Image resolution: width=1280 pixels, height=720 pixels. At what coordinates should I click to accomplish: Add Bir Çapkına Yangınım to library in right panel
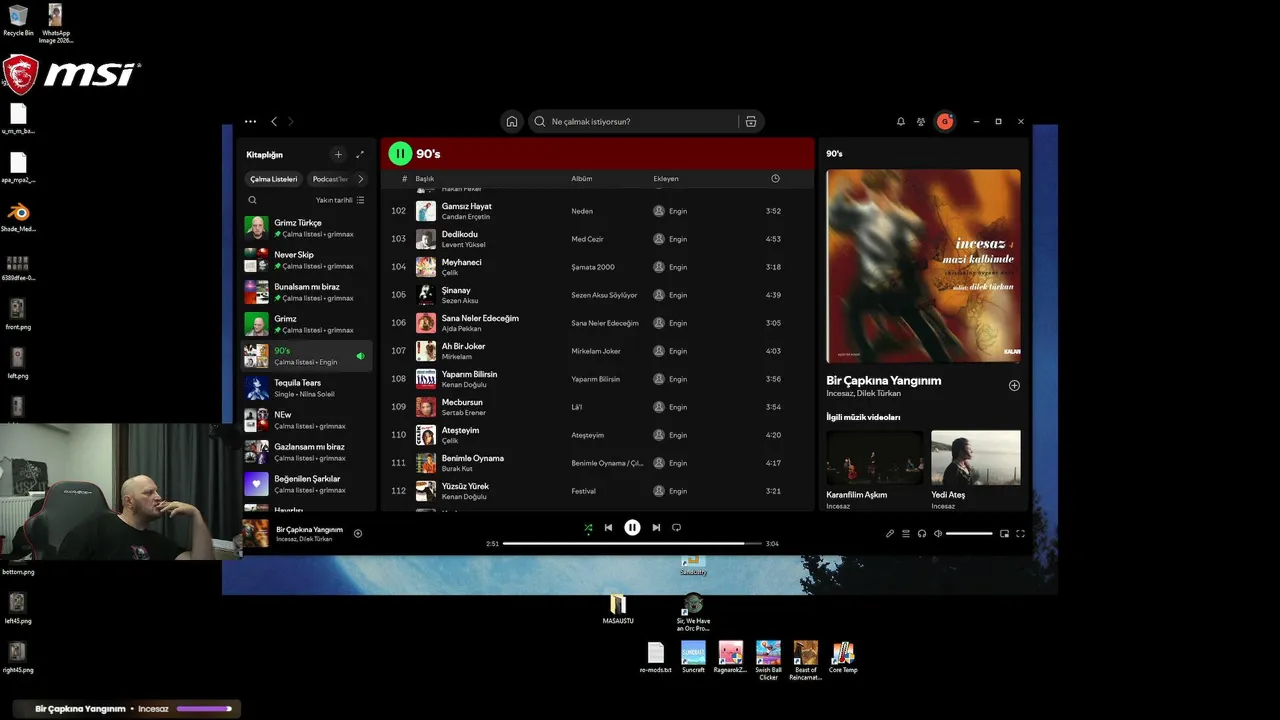pos(1014,385)
